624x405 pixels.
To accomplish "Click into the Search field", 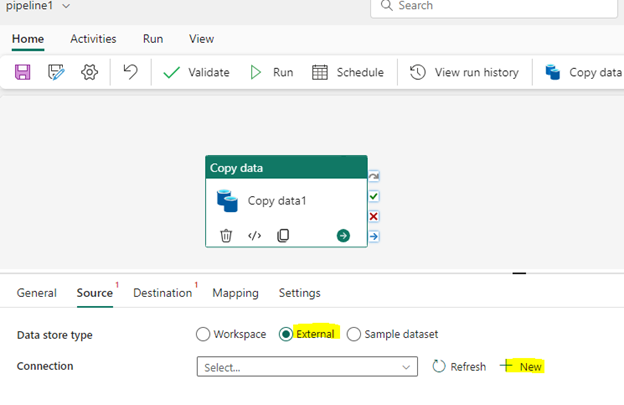I will coord(494,6).
